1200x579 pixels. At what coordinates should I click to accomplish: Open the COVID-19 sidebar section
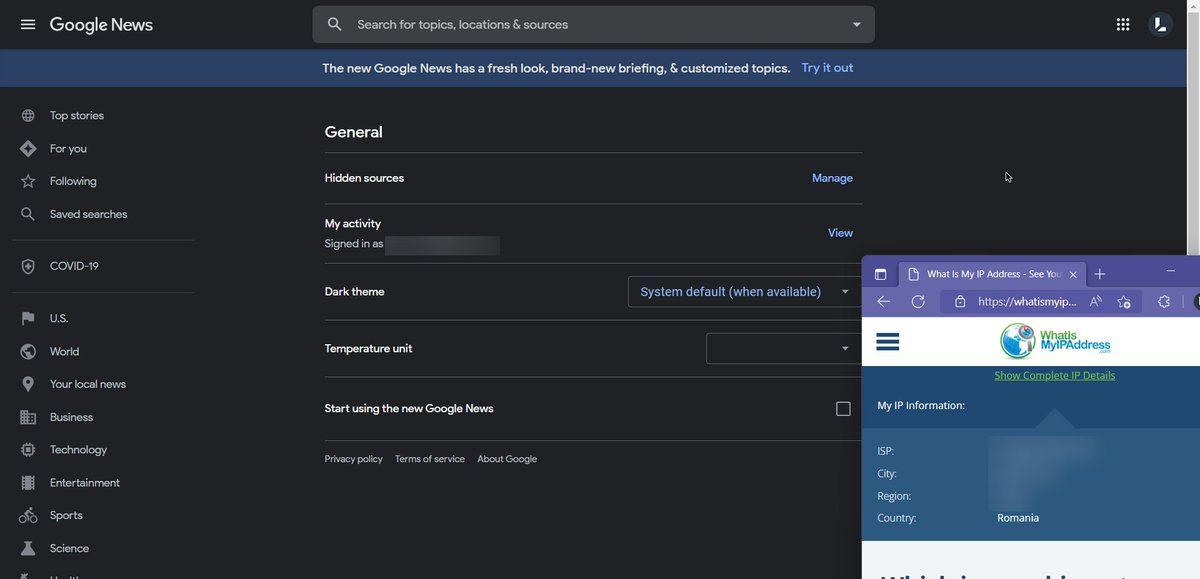tap(74, 266)
